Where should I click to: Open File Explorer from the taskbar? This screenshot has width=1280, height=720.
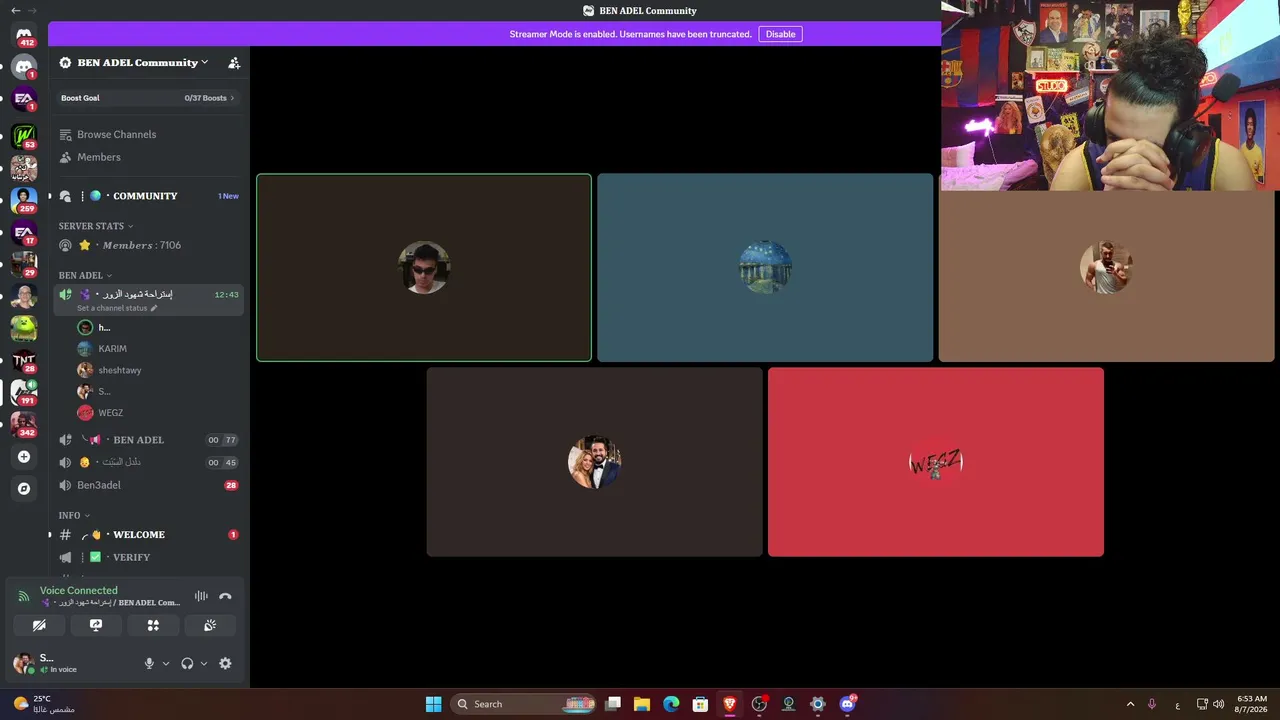642,704
